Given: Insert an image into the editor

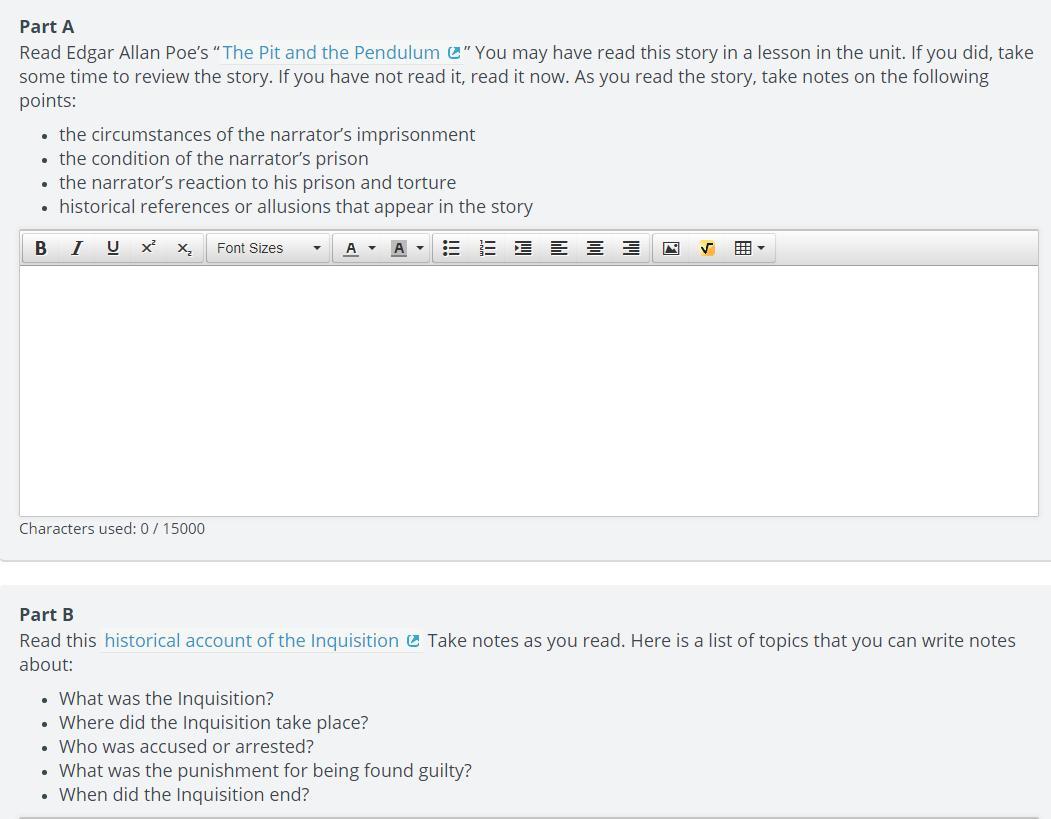Looking at the screenshot, I should 671,248.
